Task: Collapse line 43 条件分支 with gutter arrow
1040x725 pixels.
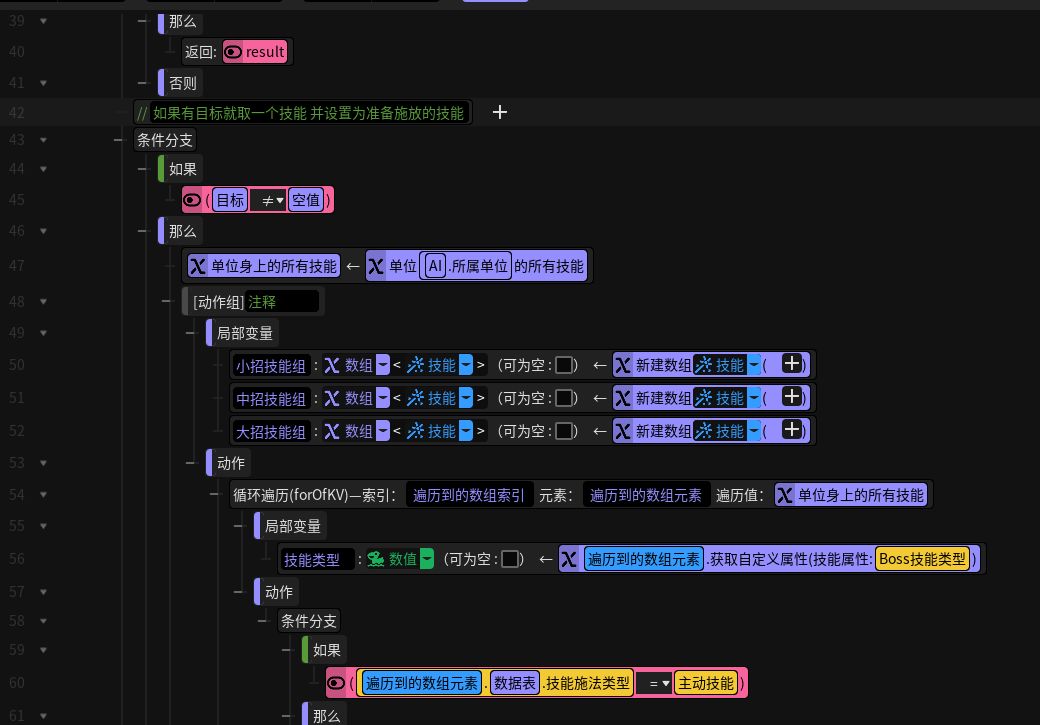Action: pos(43,140)
